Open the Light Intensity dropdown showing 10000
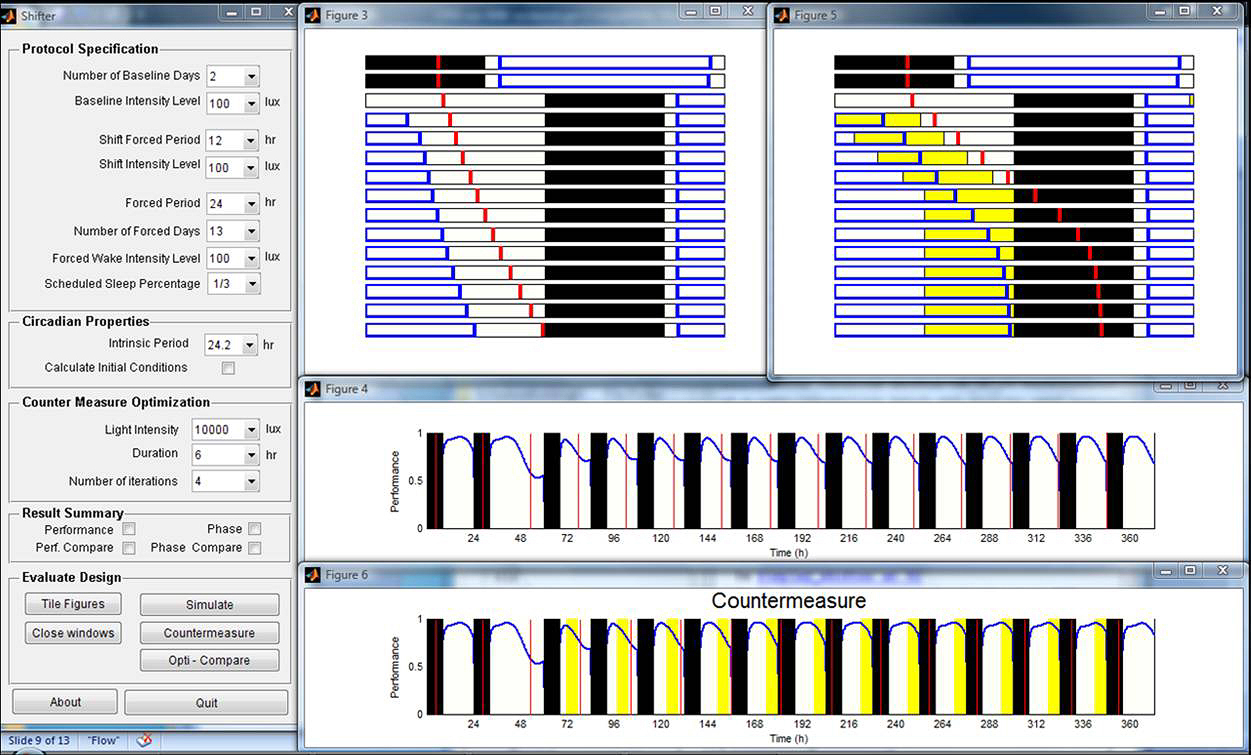The height and width of the screenshot is (755, 1251). point(250,430)
